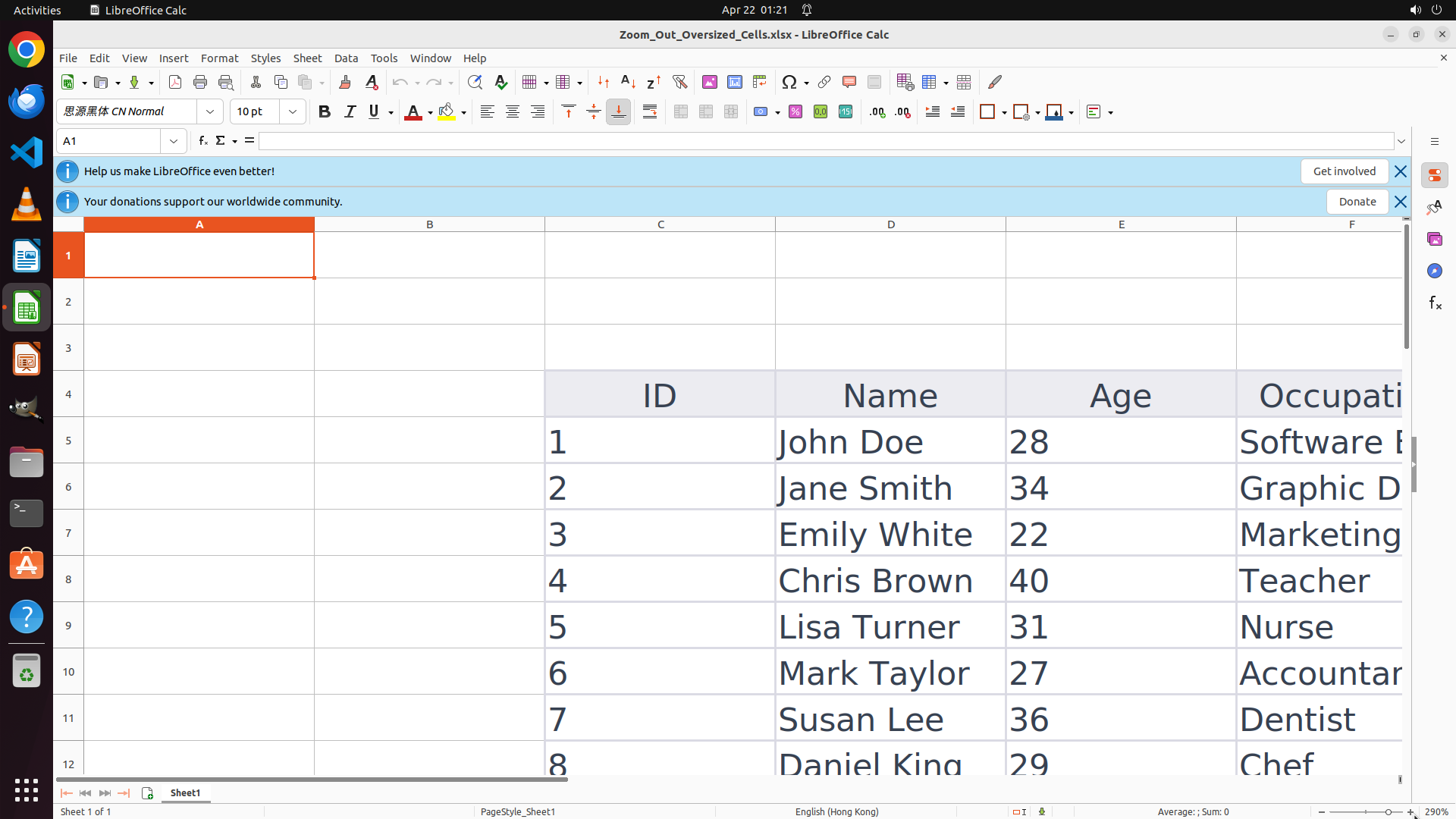The image size is (1456, 819).
Task: Click the Export as PDF icon
Action: (x=175, y=82)
